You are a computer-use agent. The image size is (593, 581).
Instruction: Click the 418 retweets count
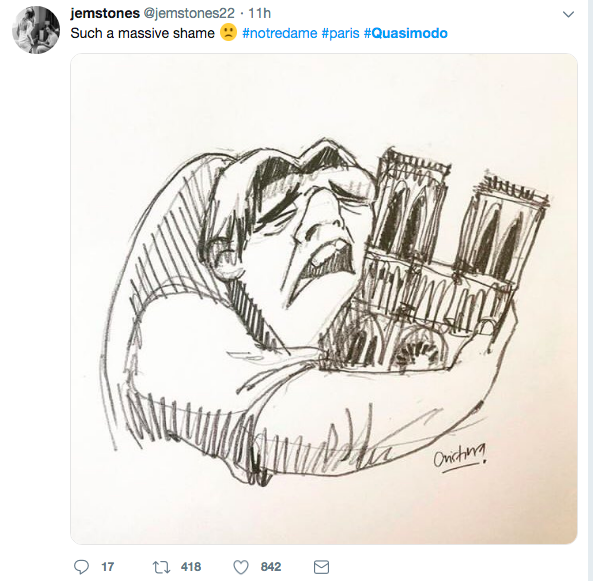click(191, 567)
